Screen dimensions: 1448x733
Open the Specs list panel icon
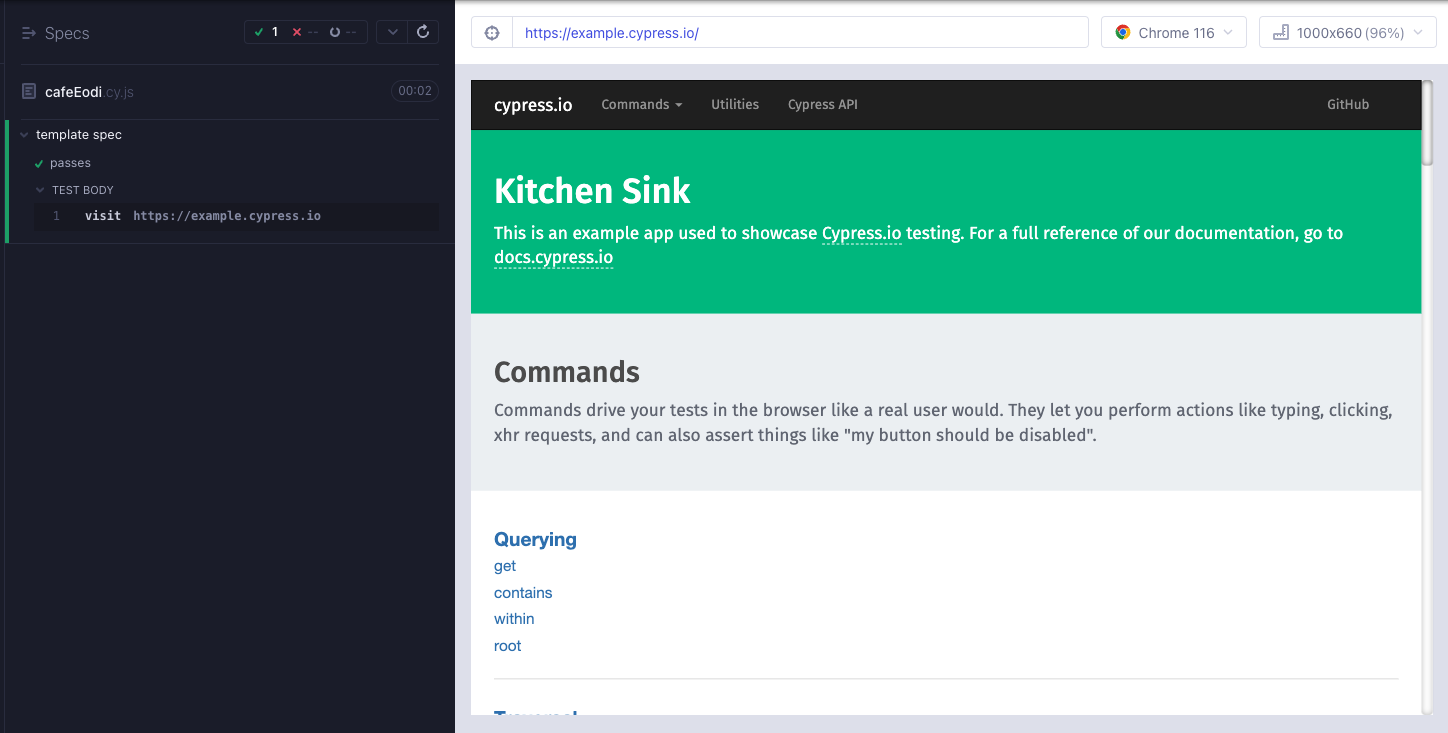tap(29, 33)
